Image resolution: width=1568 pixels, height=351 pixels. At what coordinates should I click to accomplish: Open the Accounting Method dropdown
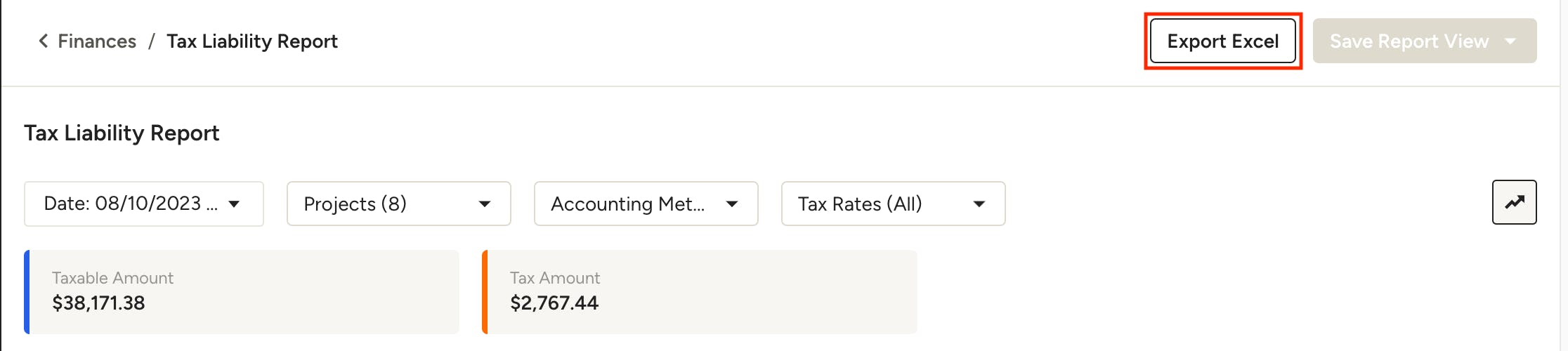628,204
